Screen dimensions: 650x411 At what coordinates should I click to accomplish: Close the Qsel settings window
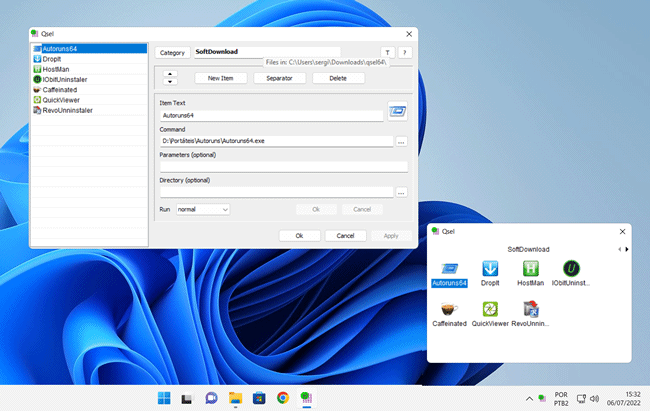click(409, 34)
